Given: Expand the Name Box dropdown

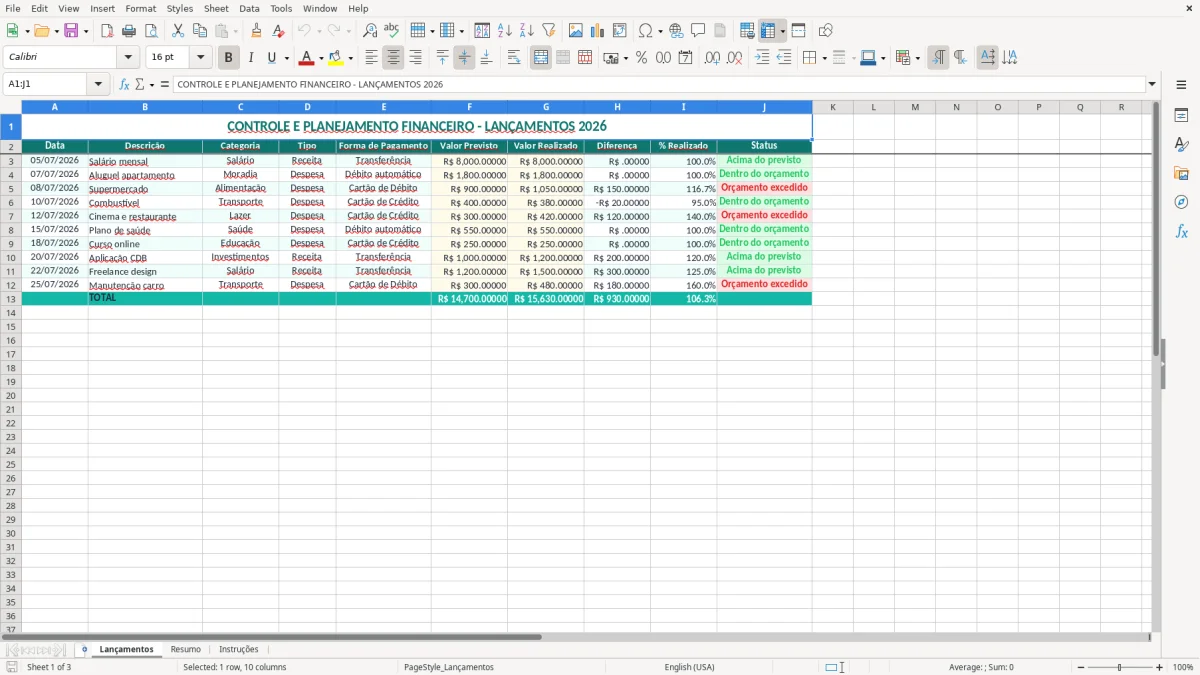Looking at the screenshot, I should [x=98, y=85].
